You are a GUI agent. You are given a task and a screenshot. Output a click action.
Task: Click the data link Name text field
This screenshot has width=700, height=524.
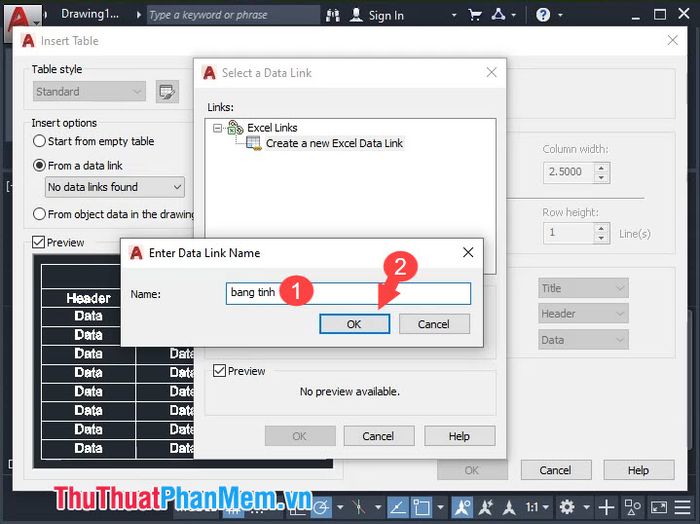pyautogui.click(x=348, y=293)
